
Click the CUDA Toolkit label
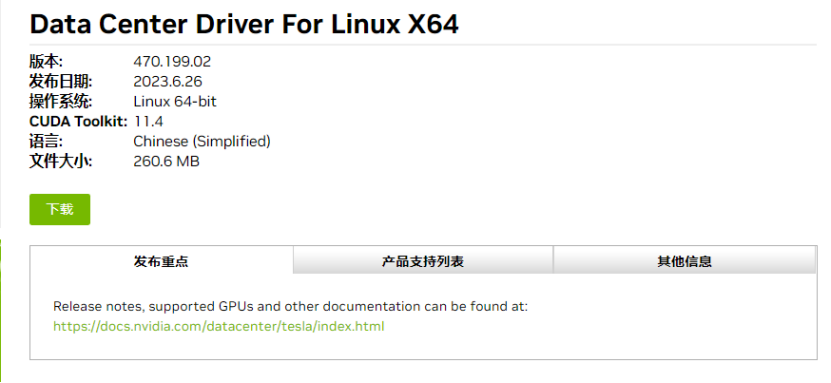pos(78,121)
